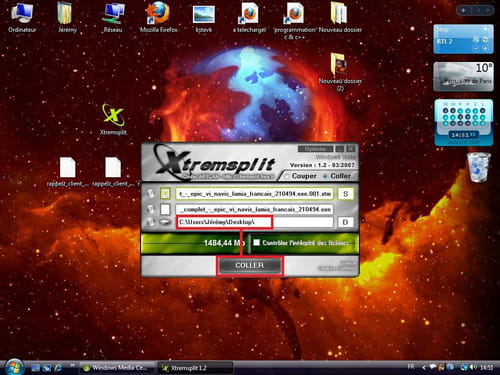Click the destination folder path field
The image size is (500, 375).
tap(254, 222)
